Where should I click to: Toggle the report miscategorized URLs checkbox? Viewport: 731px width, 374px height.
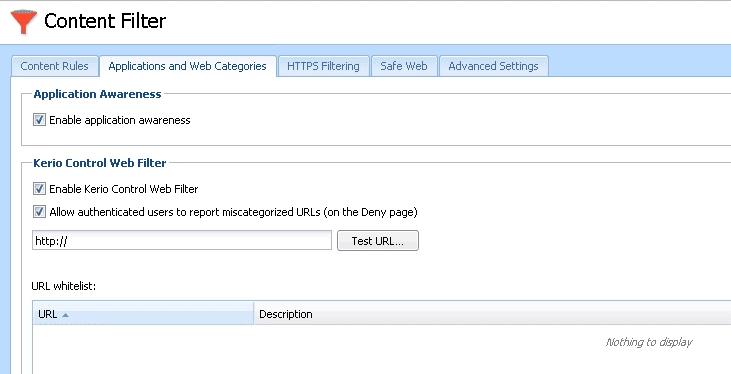[x=39, y=212]
